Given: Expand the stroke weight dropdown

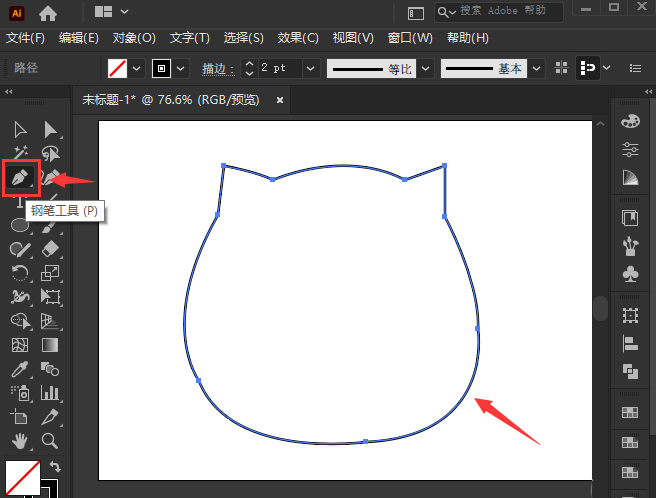Looking at the screenshot, I should coord(310,68).
